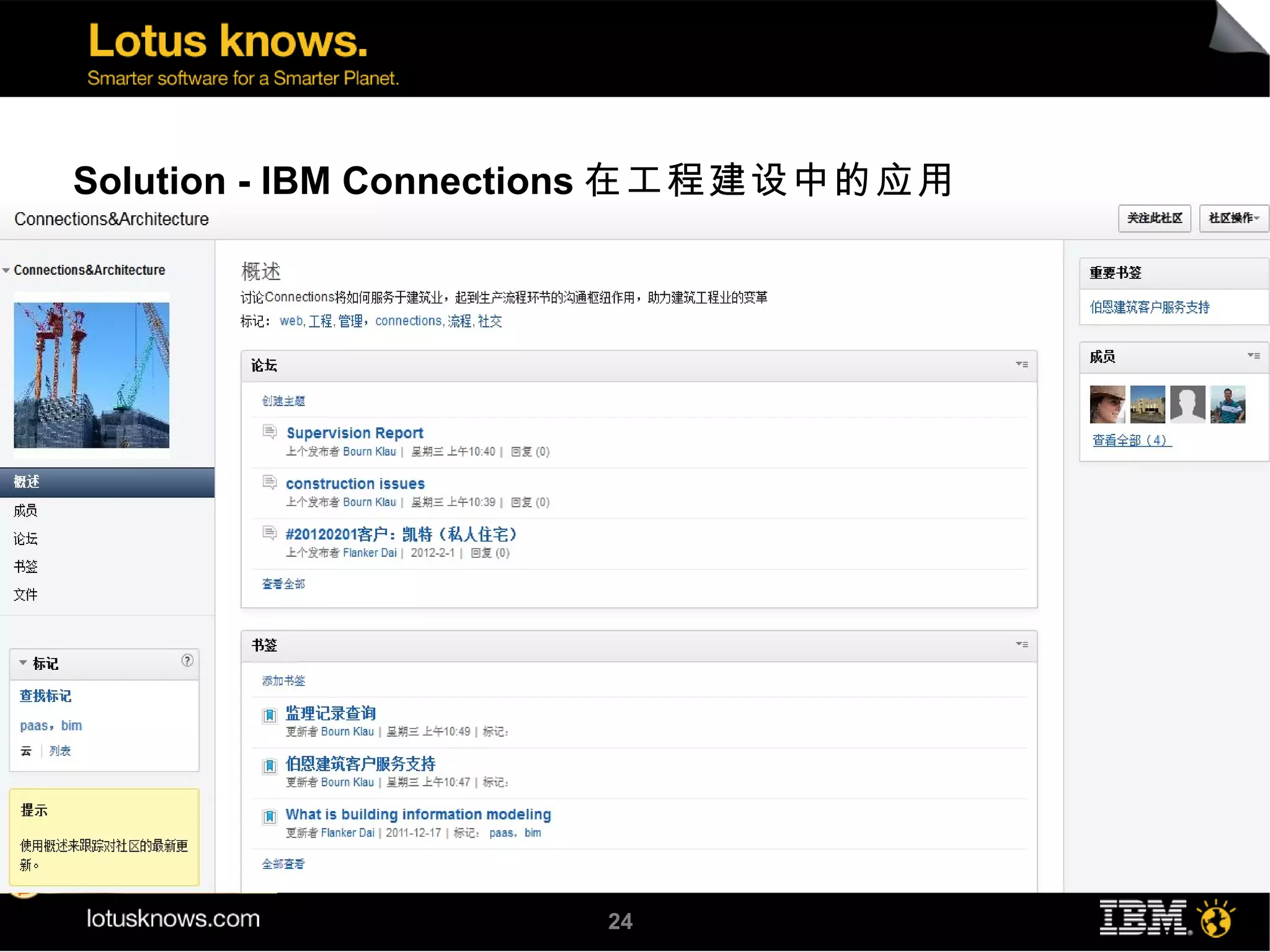1270x952 pixels.
Task: Open second member avatar showing building
Action: pyautogui.click(x=1147, y=404)
